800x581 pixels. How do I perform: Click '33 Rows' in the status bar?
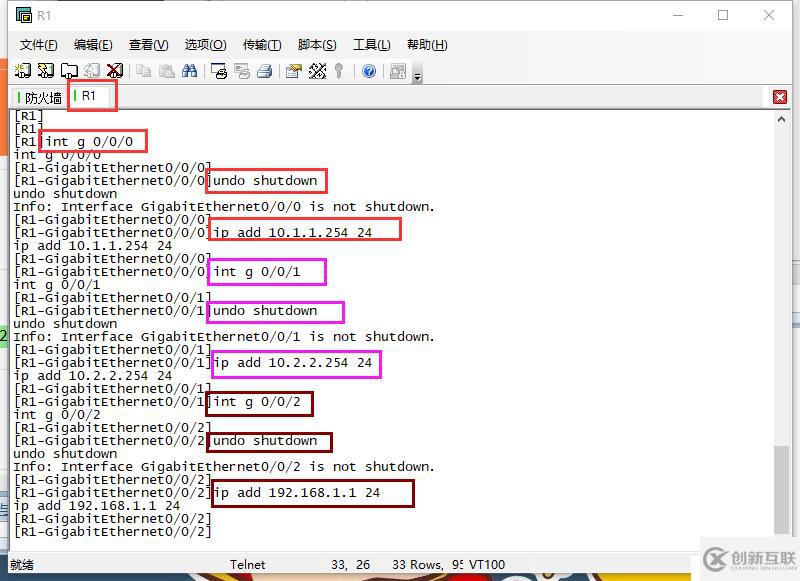point(417,565)
